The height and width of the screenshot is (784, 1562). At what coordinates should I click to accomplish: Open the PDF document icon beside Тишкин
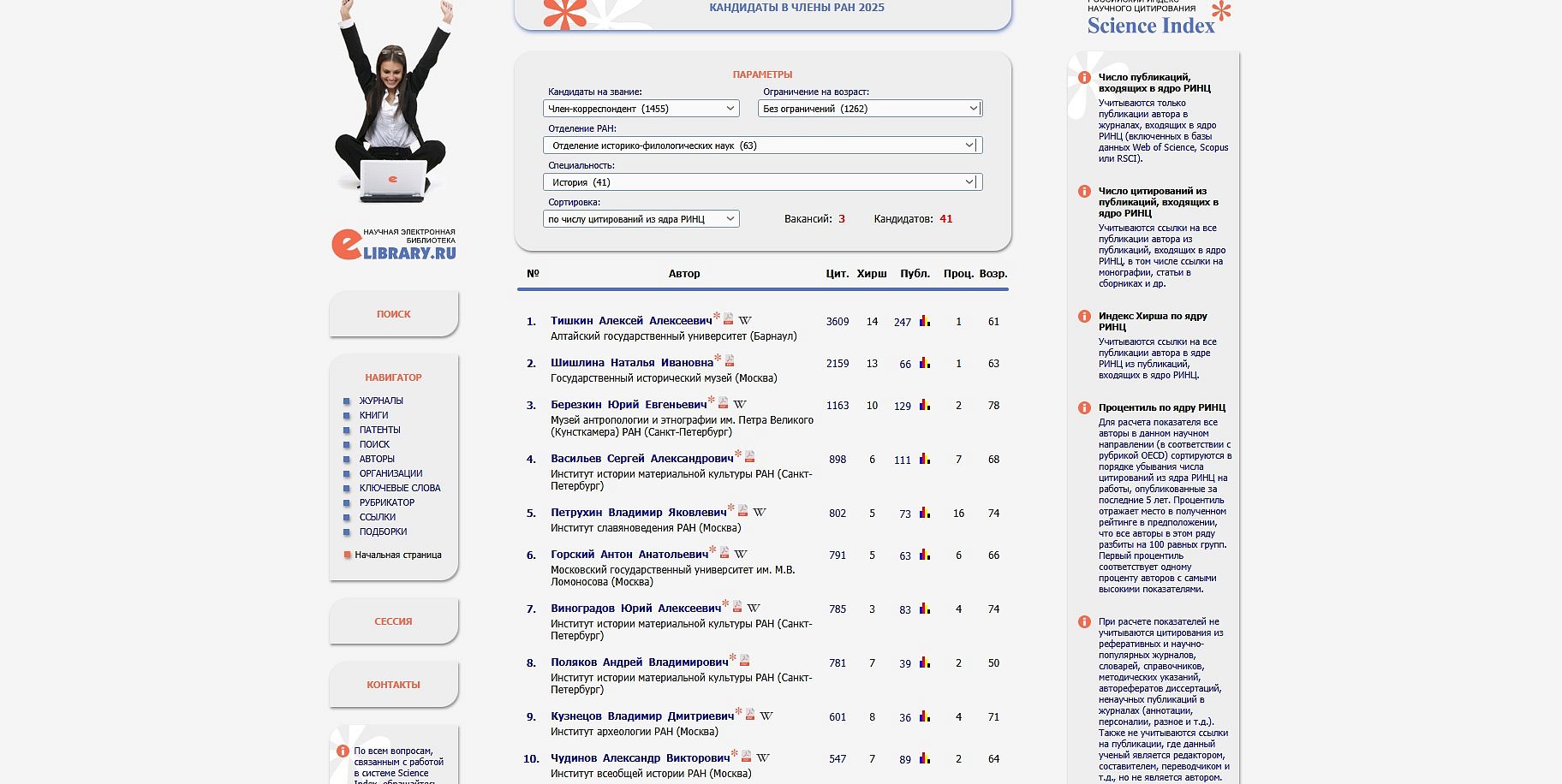pos(728,319)
